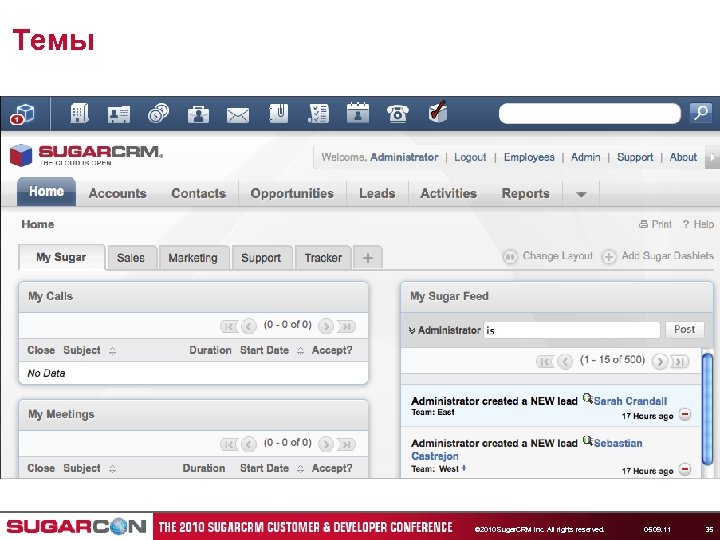This screenshot has height=540, width=720.
Task: Click the magnifier search button
Action: (x=701, y=112)
